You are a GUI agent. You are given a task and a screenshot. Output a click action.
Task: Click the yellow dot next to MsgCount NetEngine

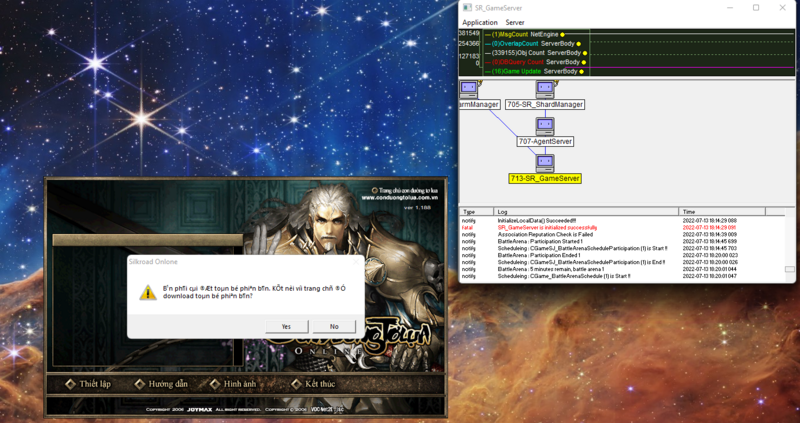[x=562, y=35]
